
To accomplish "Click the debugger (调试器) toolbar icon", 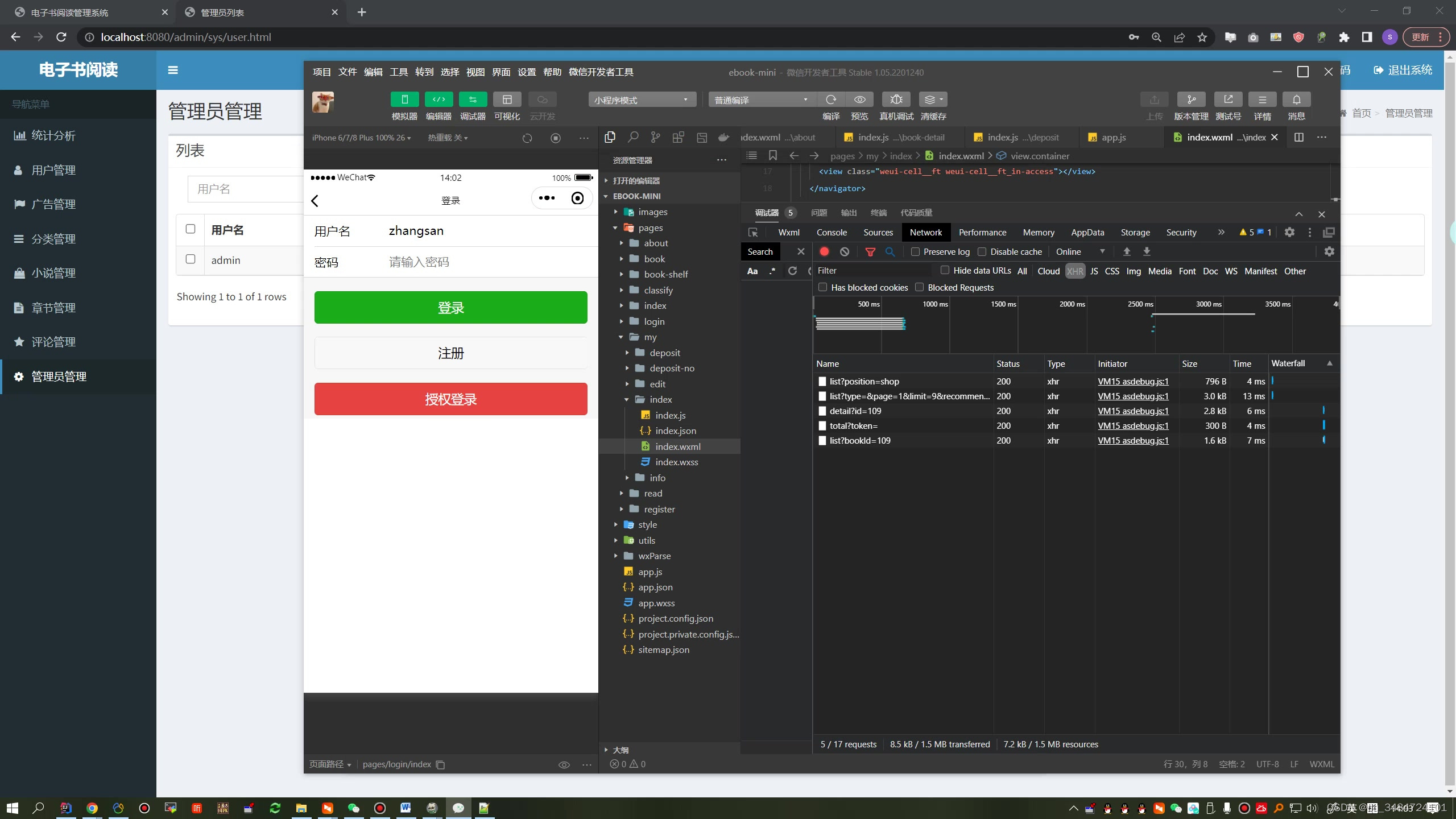I will click(473, 100).
